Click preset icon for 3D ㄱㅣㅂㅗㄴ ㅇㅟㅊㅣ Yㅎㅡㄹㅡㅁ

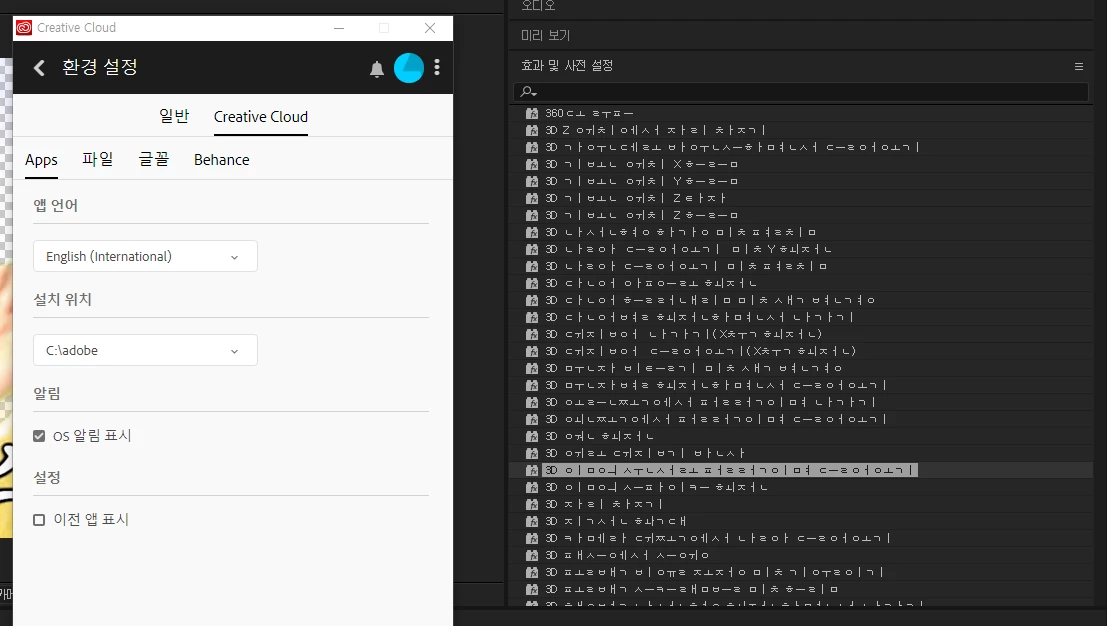tap(532, 181)
